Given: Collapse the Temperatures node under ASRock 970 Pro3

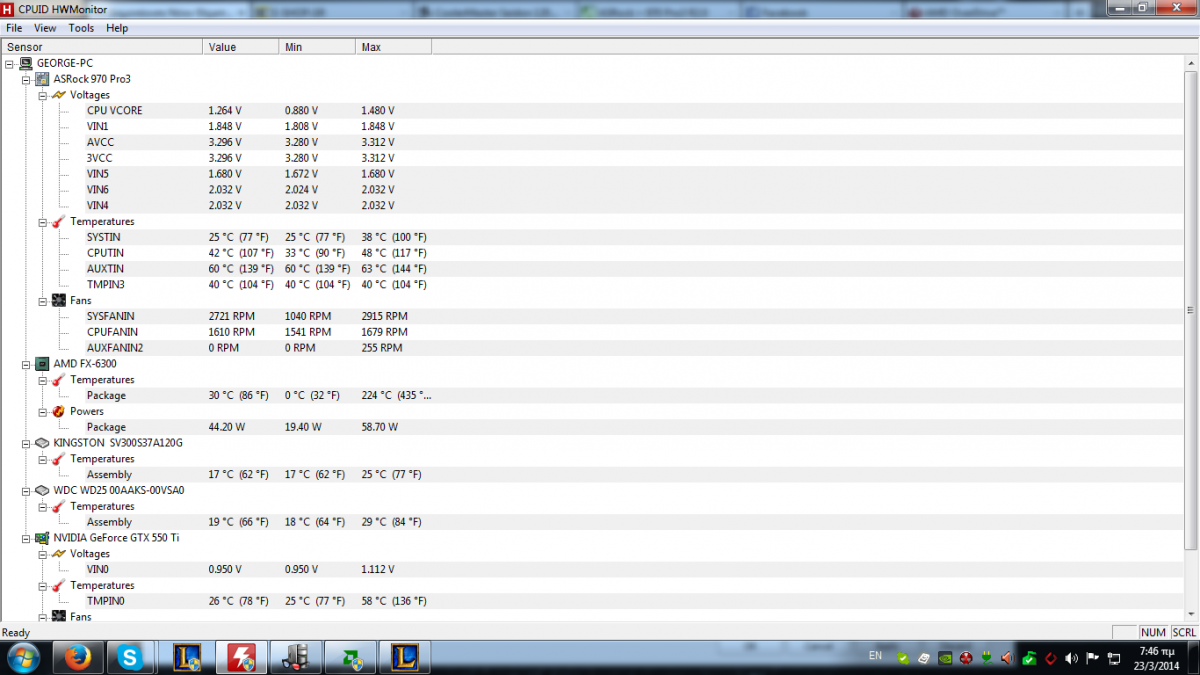Looking at the screenshot, I should [x=42, y=221].
